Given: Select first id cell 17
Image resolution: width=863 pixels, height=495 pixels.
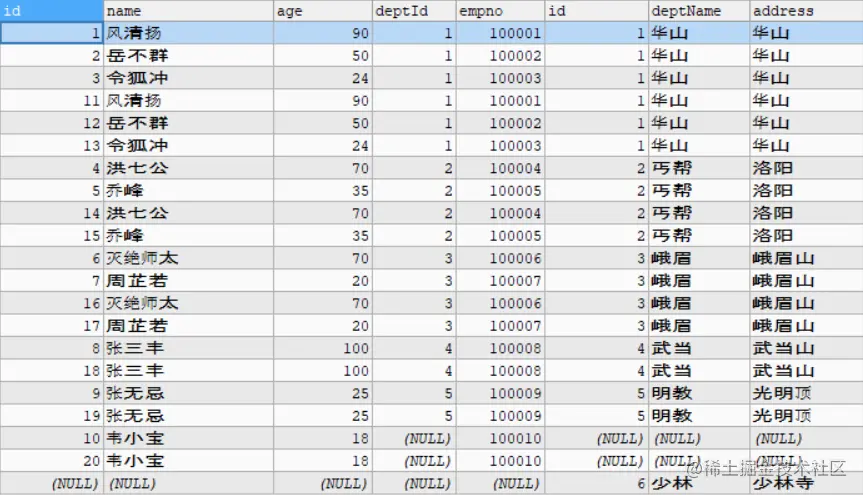Looking at the screenshot, I should (52, 327).
